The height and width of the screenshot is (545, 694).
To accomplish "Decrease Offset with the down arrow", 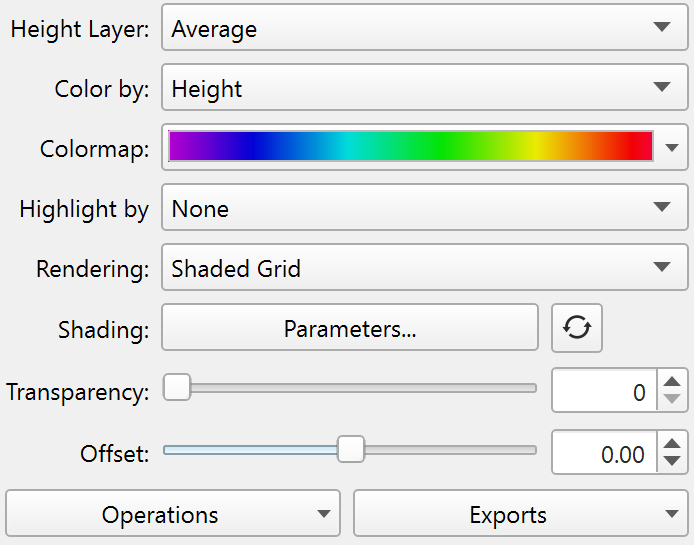I will [x=674, y=462].
